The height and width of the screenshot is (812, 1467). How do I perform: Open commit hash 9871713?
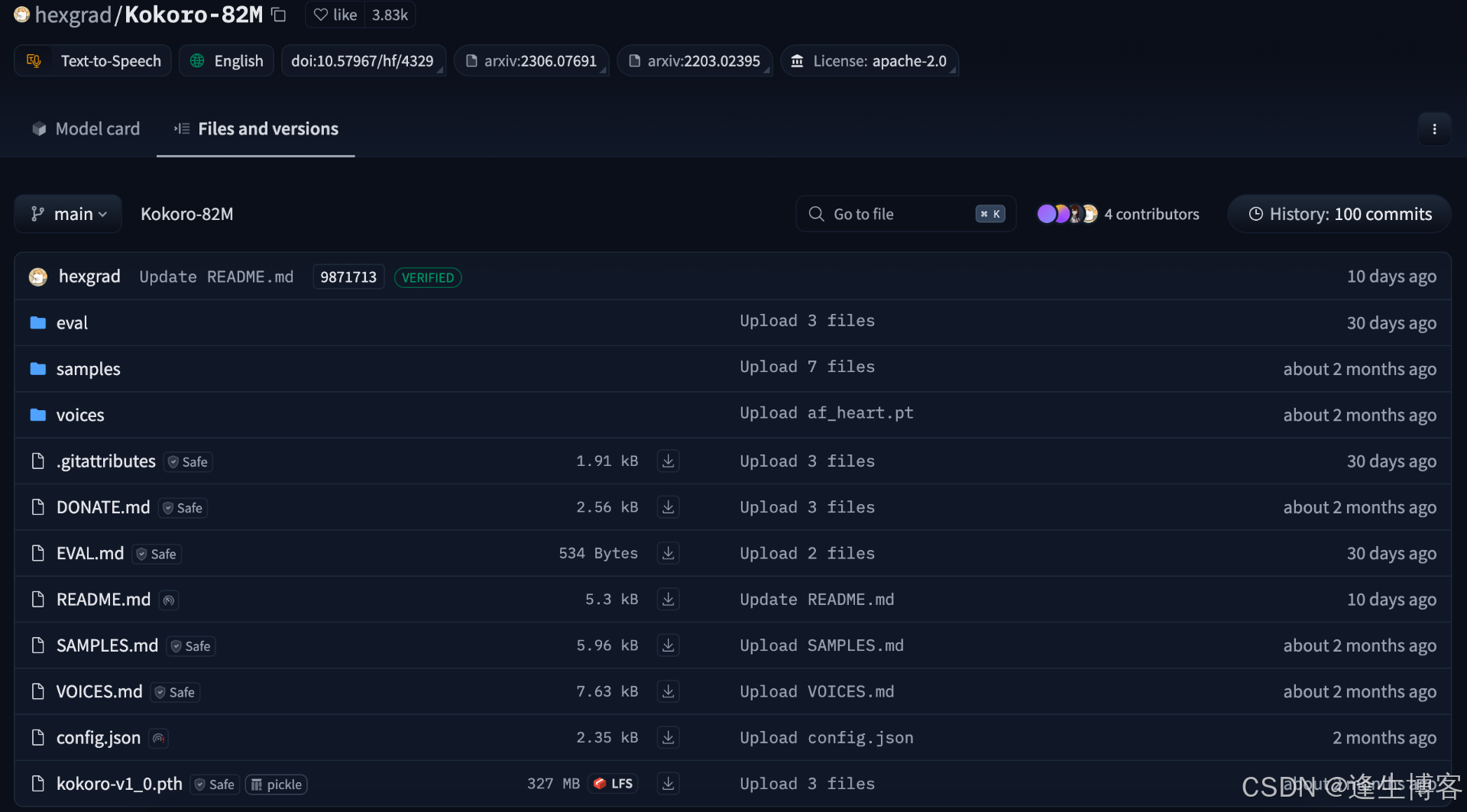click(348, 277)
